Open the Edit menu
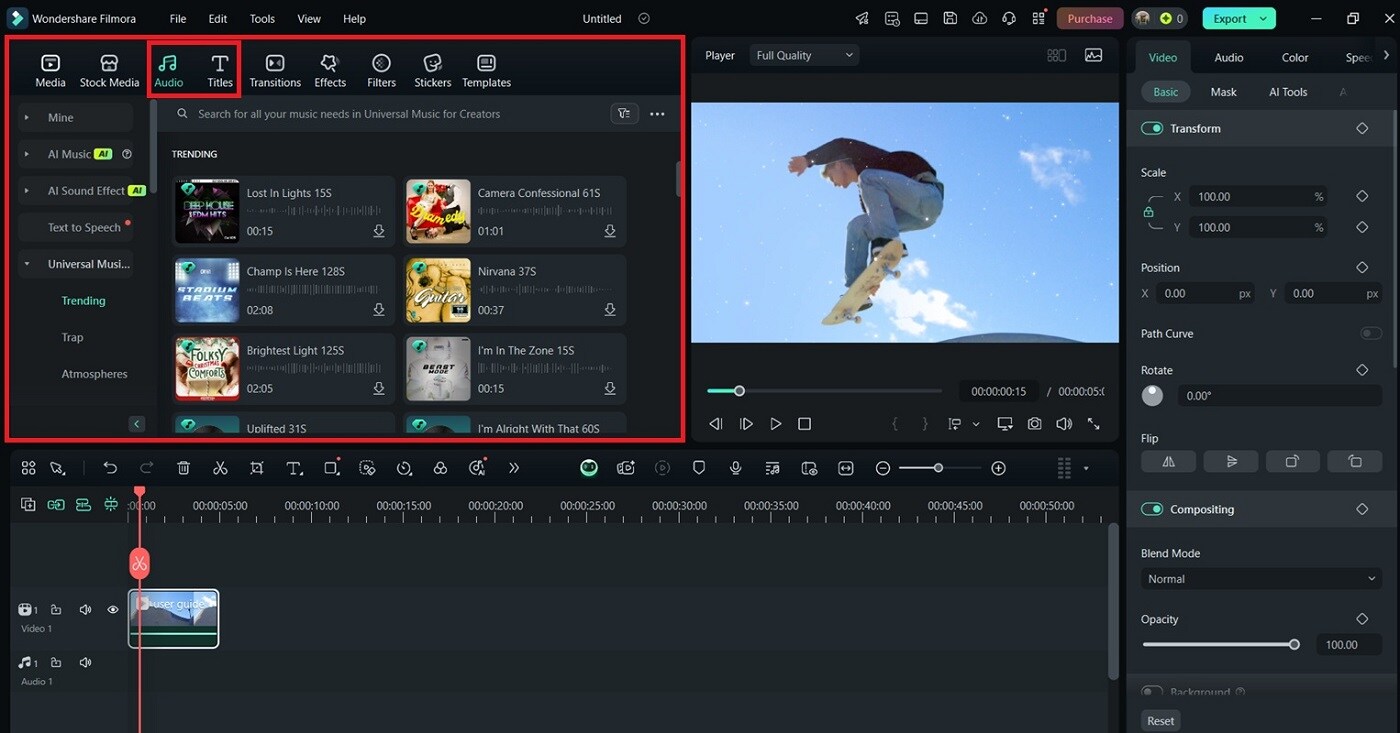This screenshot has height=733, width=1400. tap(218, 19)
